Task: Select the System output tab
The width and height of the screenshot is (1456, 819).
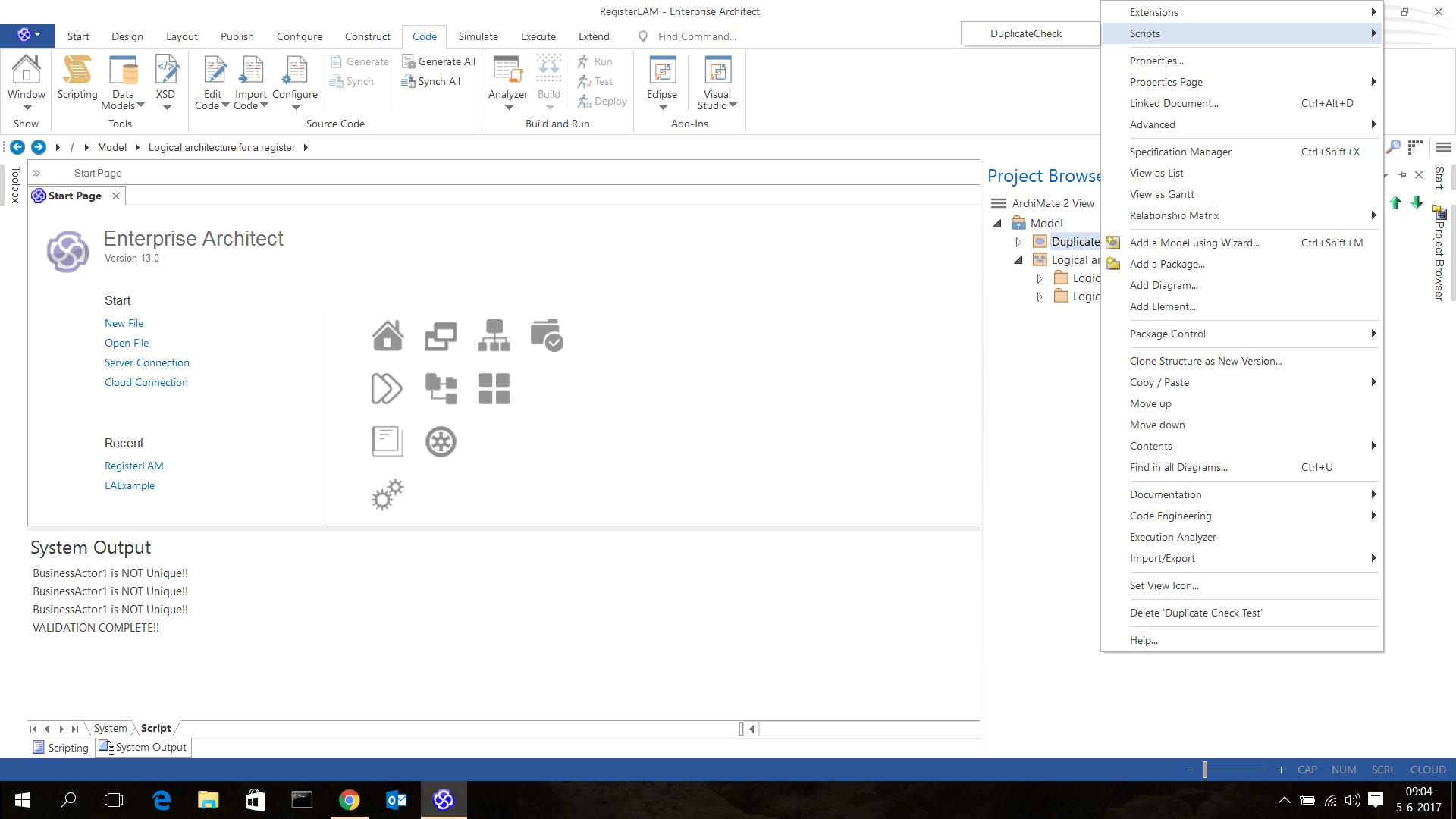Action: tap(110, 728)
